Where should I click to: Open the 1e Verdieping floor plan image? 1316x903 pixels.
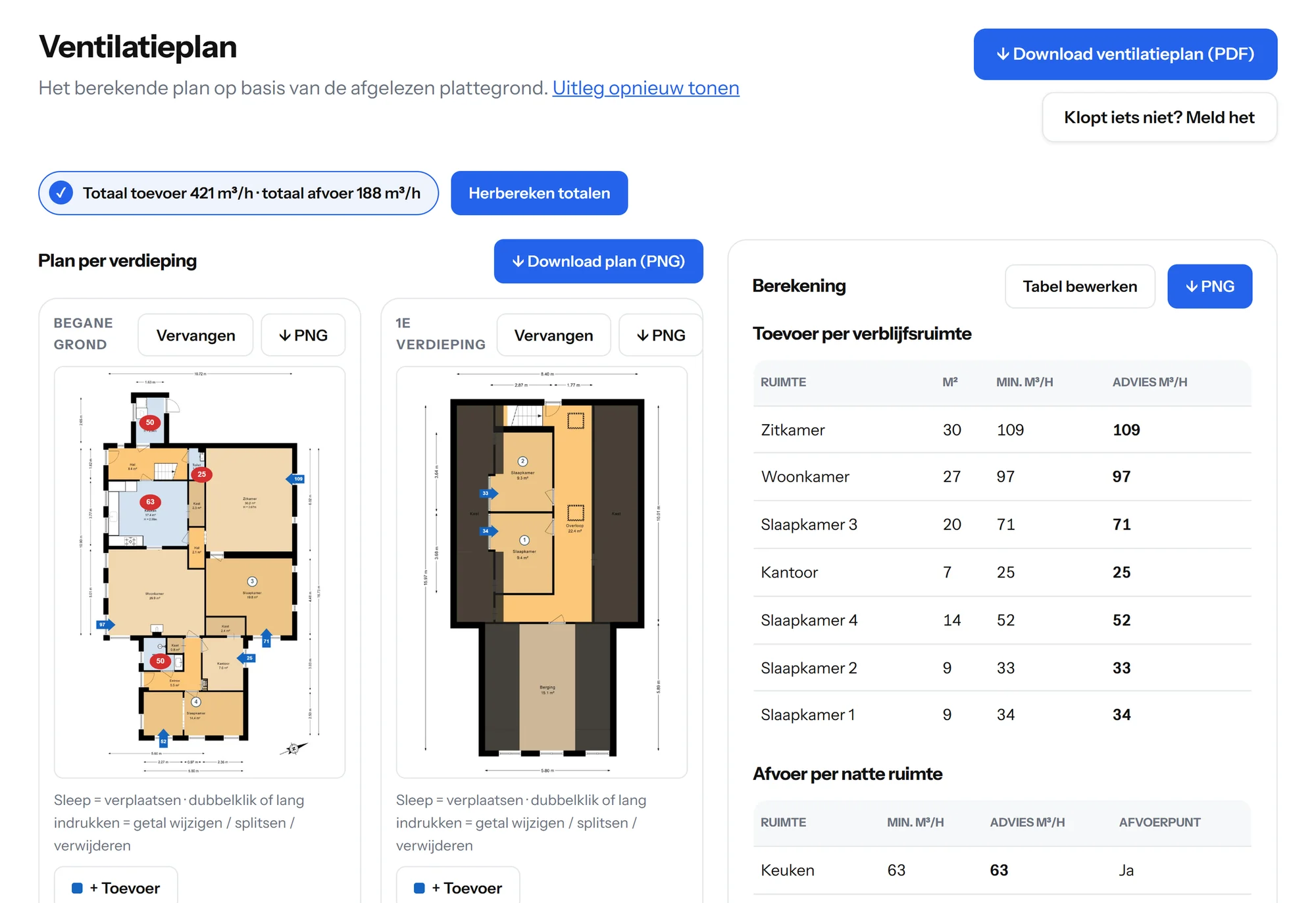click(542, 572)
